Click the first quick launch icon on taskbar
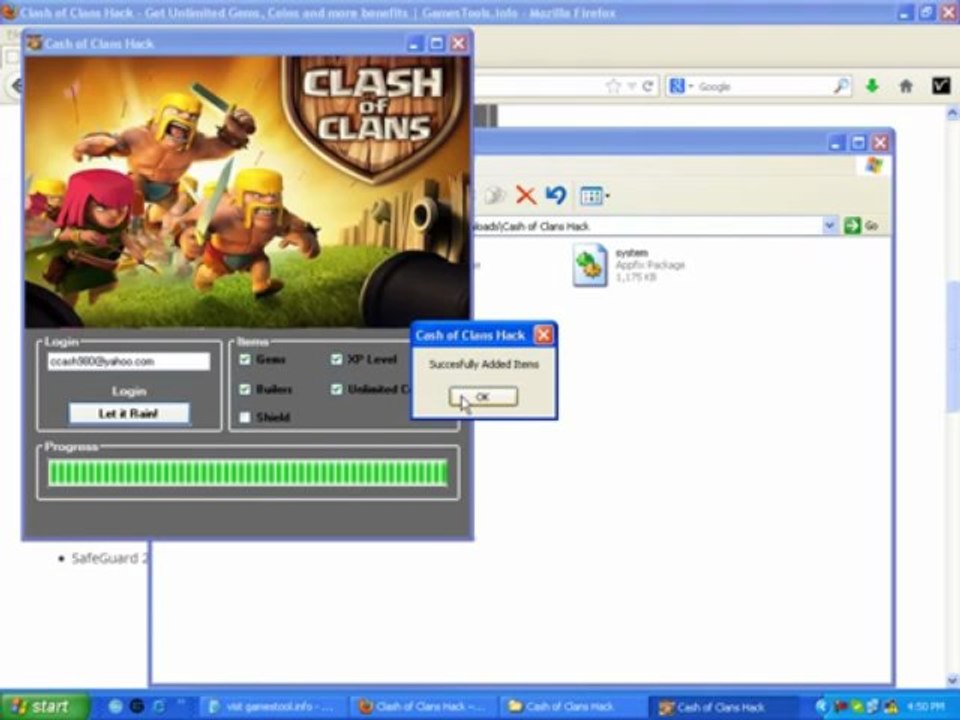This screenshot has width=960, height=720. tap(115, 707)
